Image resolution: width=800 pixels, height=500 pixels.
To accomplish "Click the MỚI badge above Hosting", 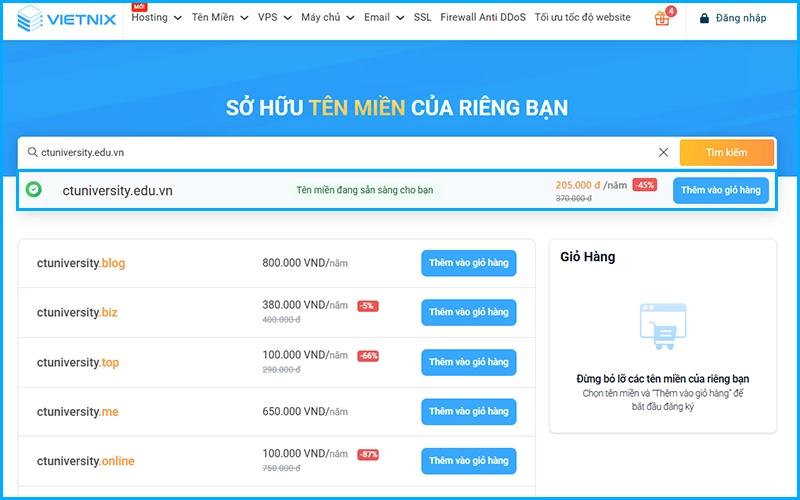I will (x=140, y=6).
